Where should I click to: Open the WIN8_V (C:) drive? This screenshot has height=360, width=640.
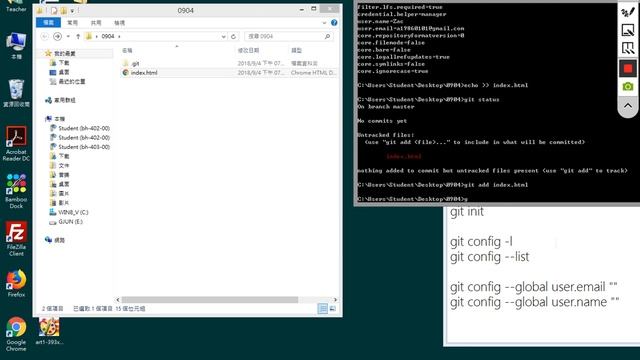click(73, 212)
